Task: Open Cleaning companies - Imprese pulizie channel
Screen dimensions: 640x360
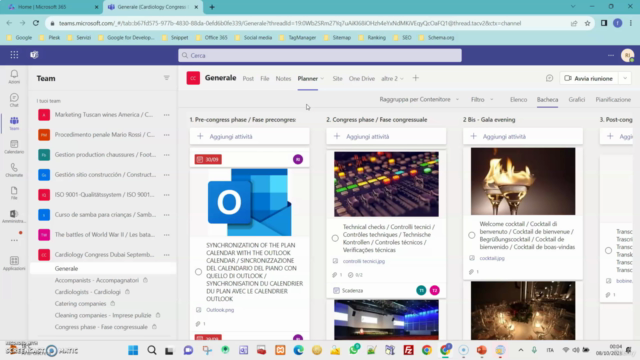Action: [x=103, y=316]
